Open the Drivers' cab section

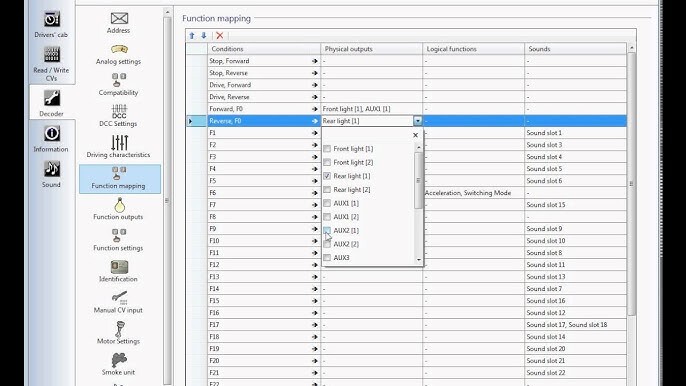51,24
